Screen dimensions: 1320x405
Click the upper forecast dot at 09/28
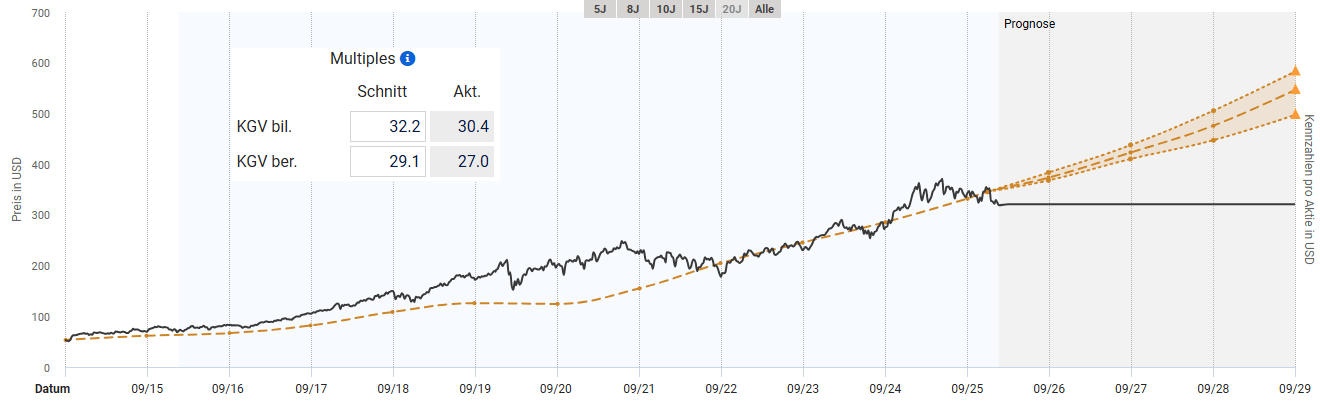coord(1213,111)
